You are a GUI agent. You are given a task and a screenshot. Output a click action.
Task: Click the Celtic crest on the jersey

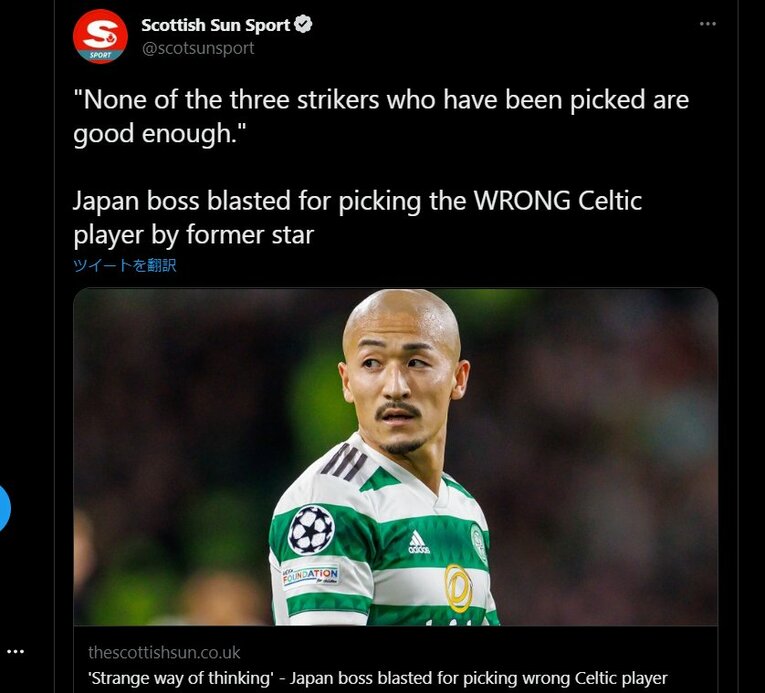pyautogui.click(x=479, y=542)
